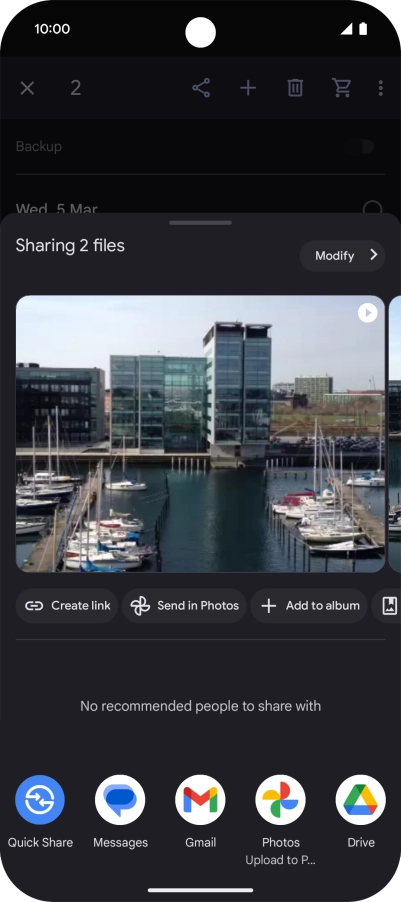This screenshot has width=401, height=902.
Task: Share to the Drive icon
Action: (x=361, y=800)
